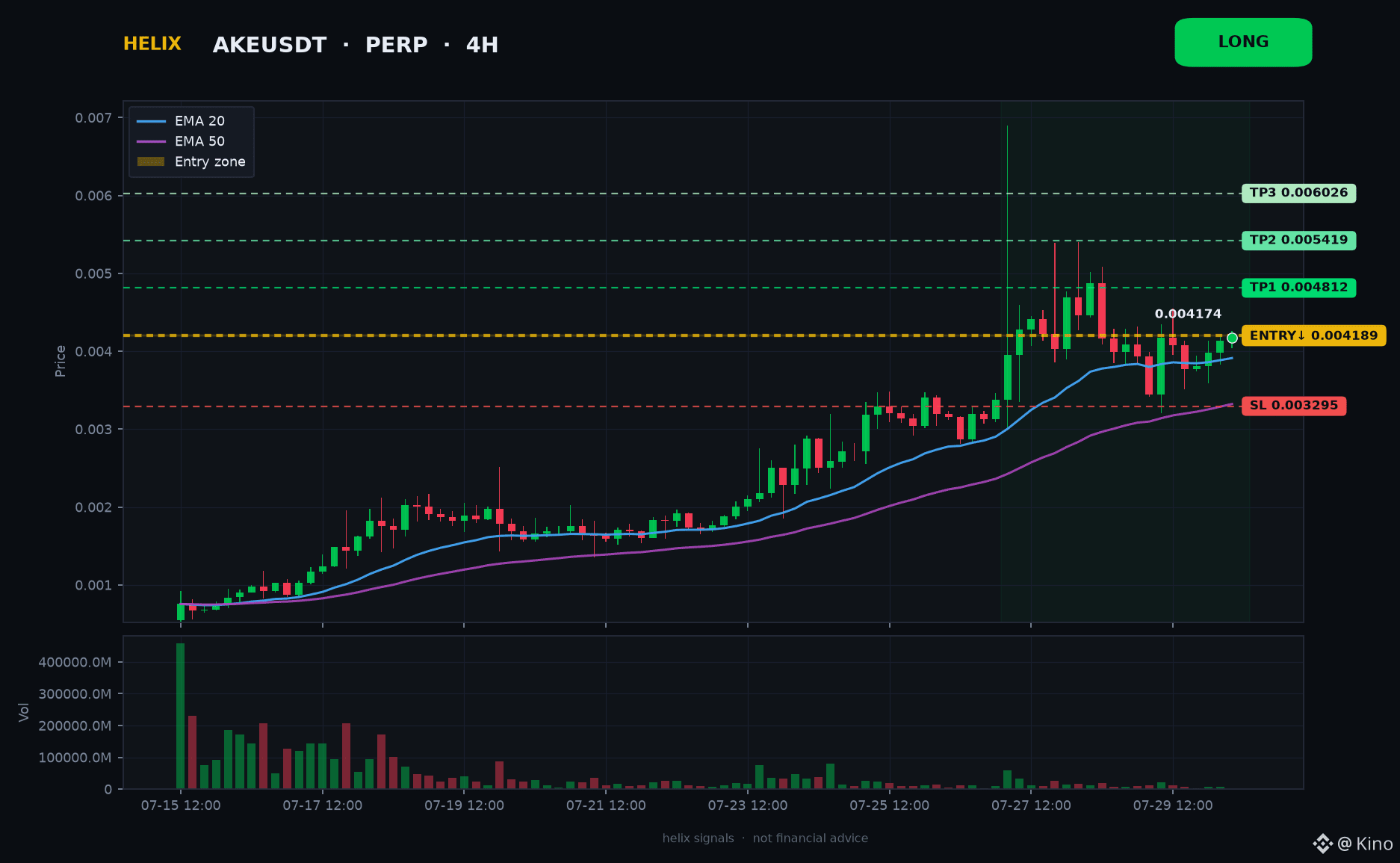The width and height of the screenshot is (1400, 863).
Task: Click the "helix signals" footer text
Action: [x=698, y=838]
